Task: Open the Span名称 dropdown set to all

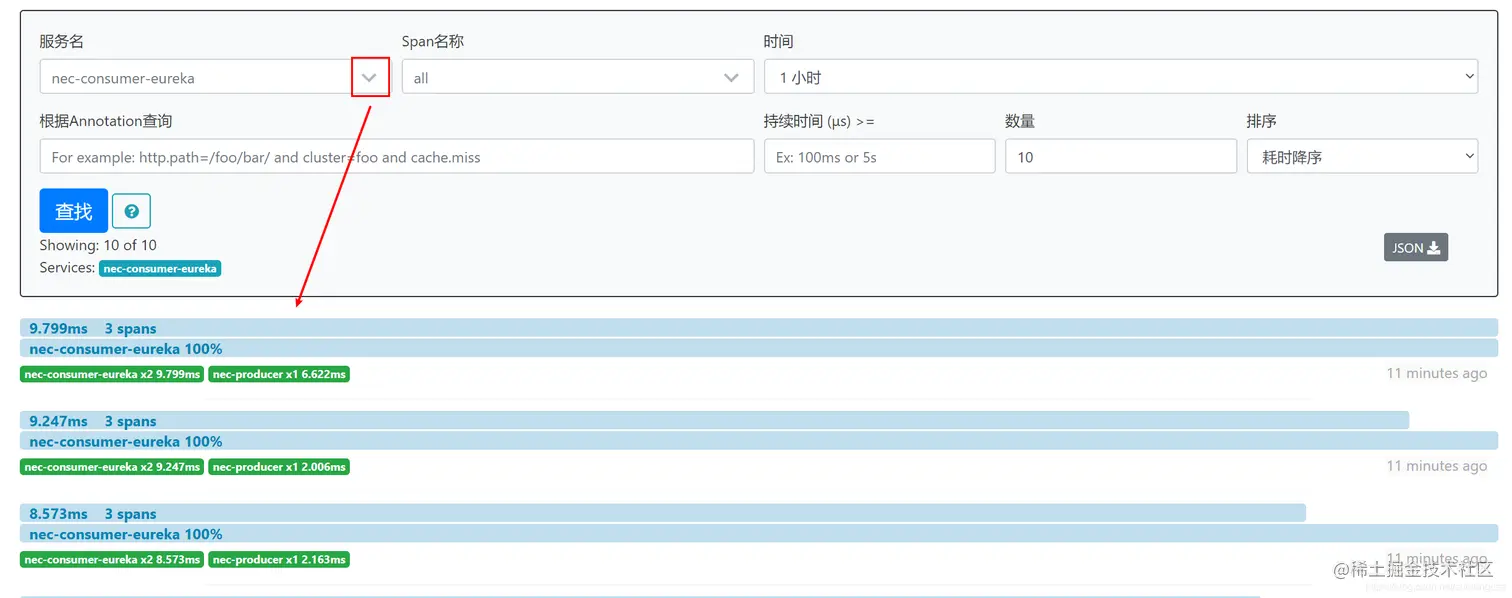Action: (578, 77)
